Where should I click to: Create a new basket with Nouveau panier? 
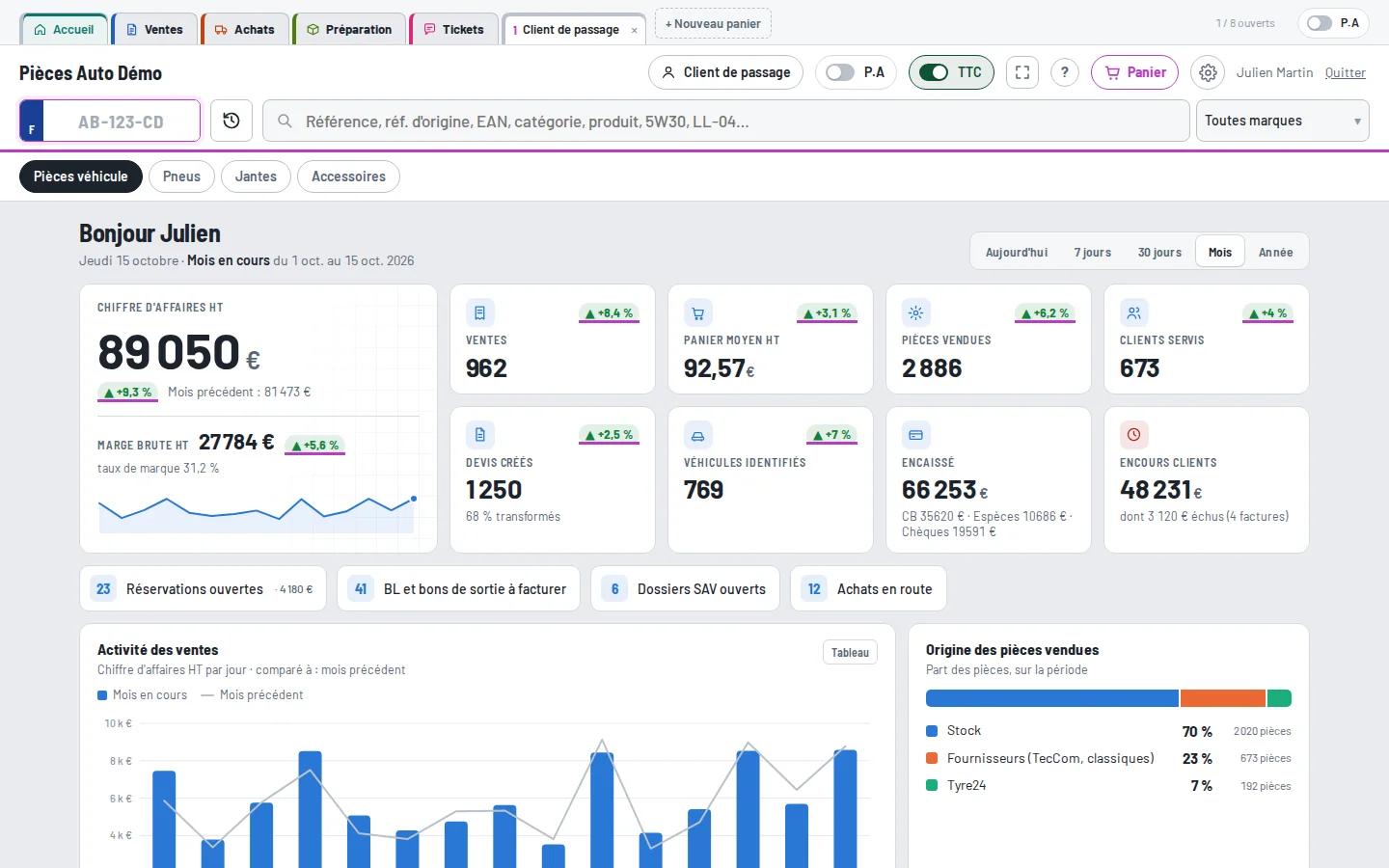[x=713, y=24]
